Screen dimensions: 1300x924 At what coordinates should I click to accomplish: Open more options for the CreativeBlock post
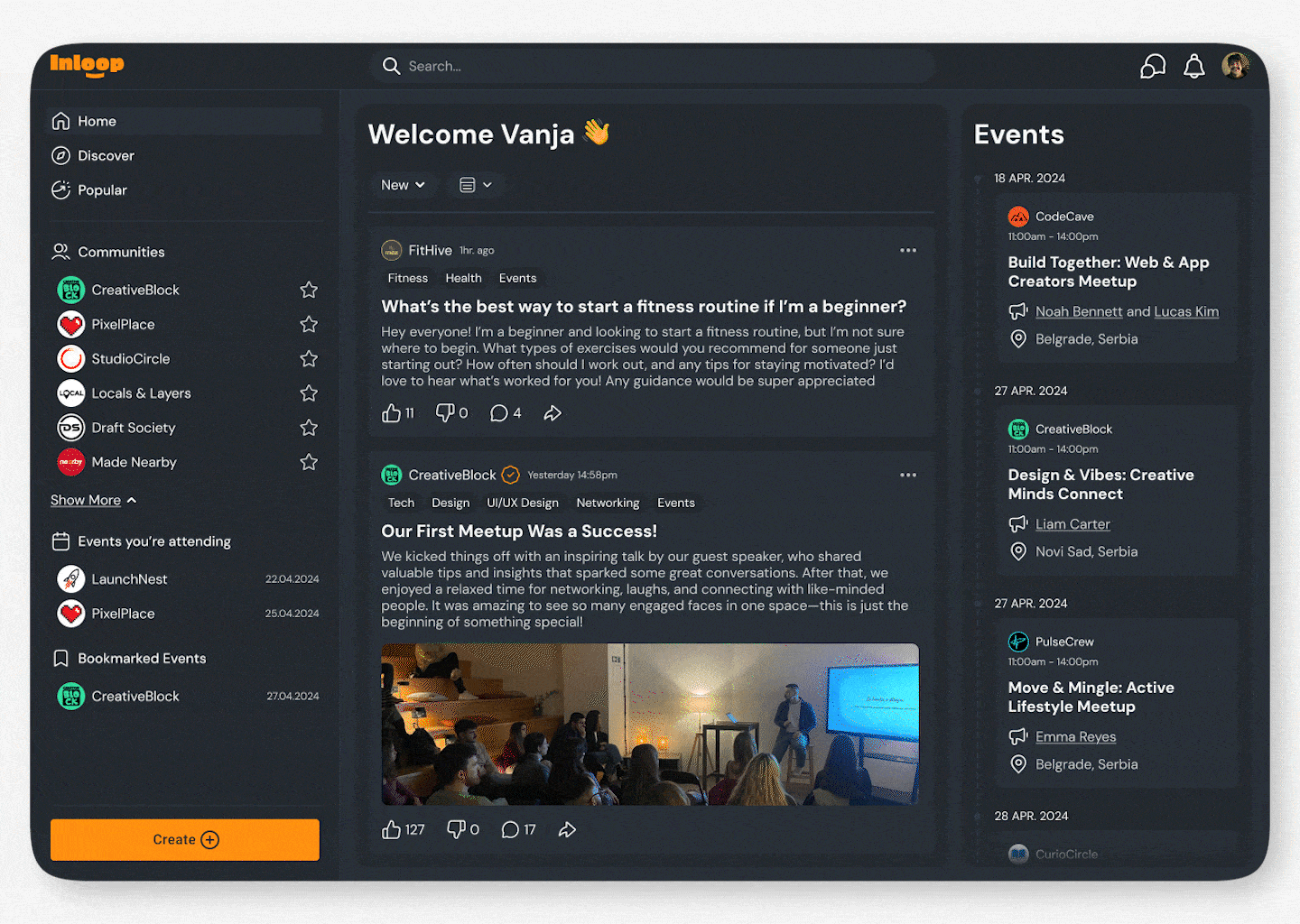point(908,476)
